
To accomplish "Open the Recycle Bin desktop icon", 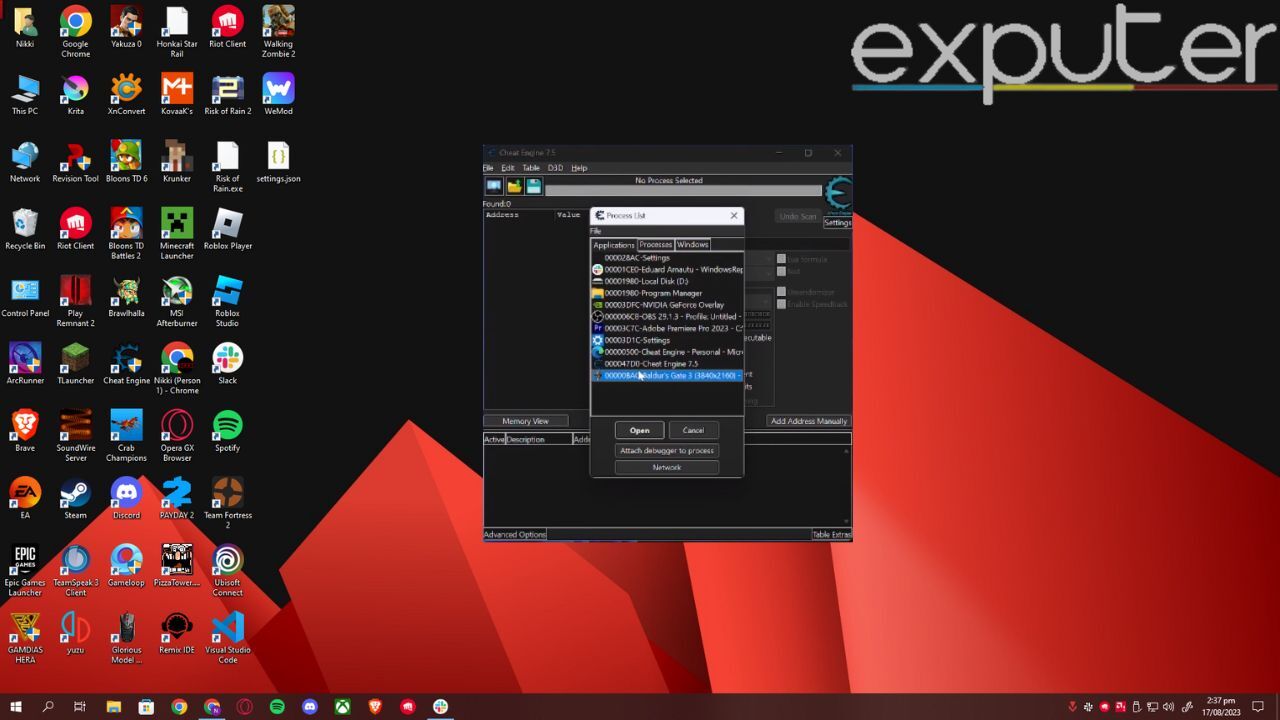I will pos(25,230).
